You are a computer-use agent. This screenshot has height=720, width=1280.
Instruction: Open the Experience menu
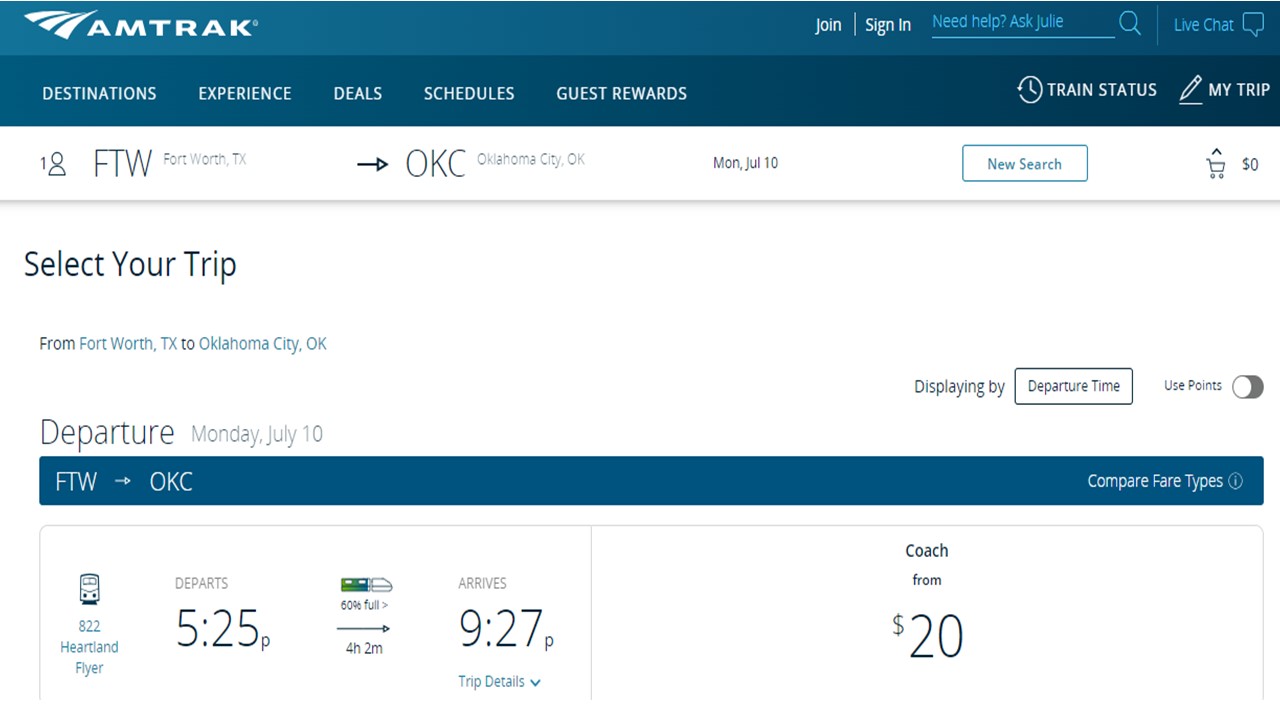[245, 93]
